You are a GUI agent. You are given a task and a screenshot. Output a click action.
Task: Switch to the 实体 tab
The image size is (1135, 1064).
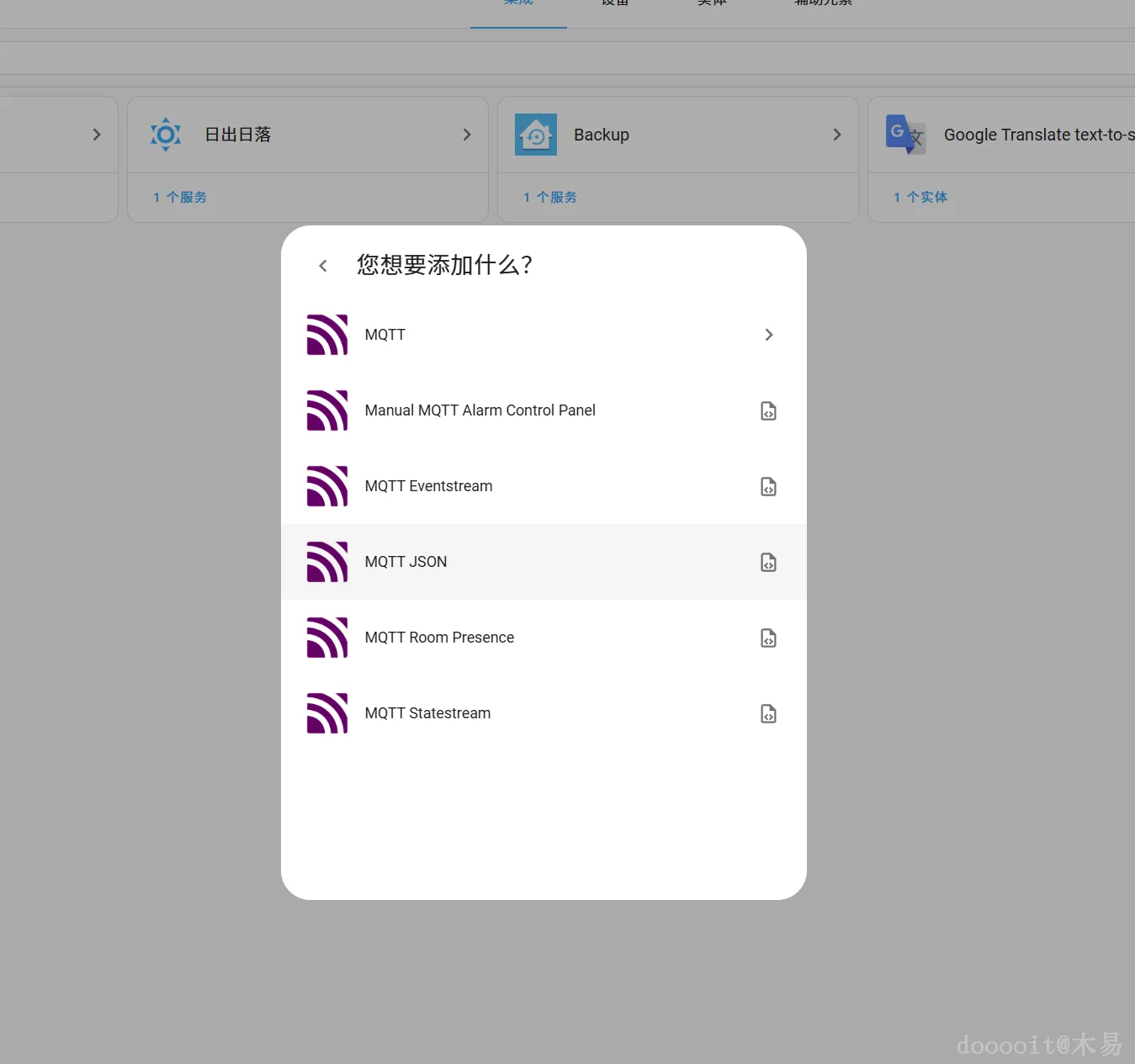(x=711, y=4)
